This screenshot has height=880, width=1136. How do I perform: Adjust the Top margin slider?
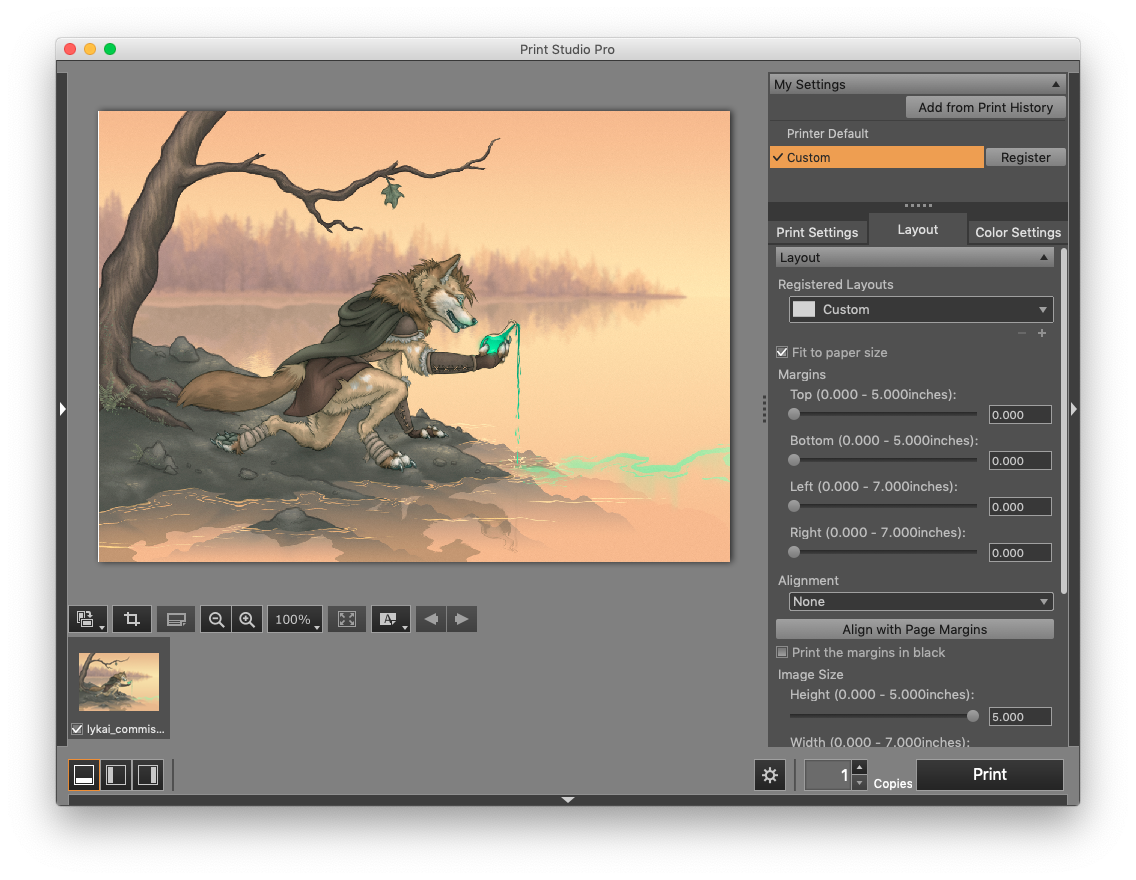(x=794, y=414)
